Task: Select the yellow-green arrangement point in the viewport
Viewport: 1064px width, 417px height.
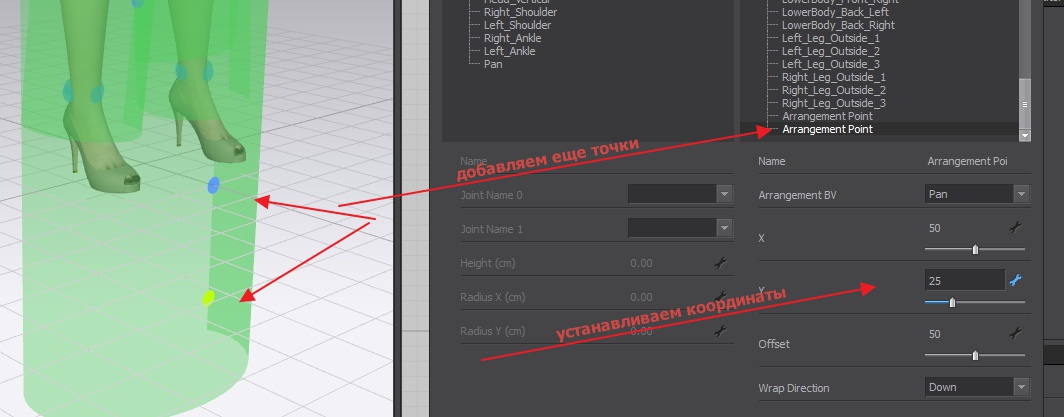Action: [x=208, y=297]
